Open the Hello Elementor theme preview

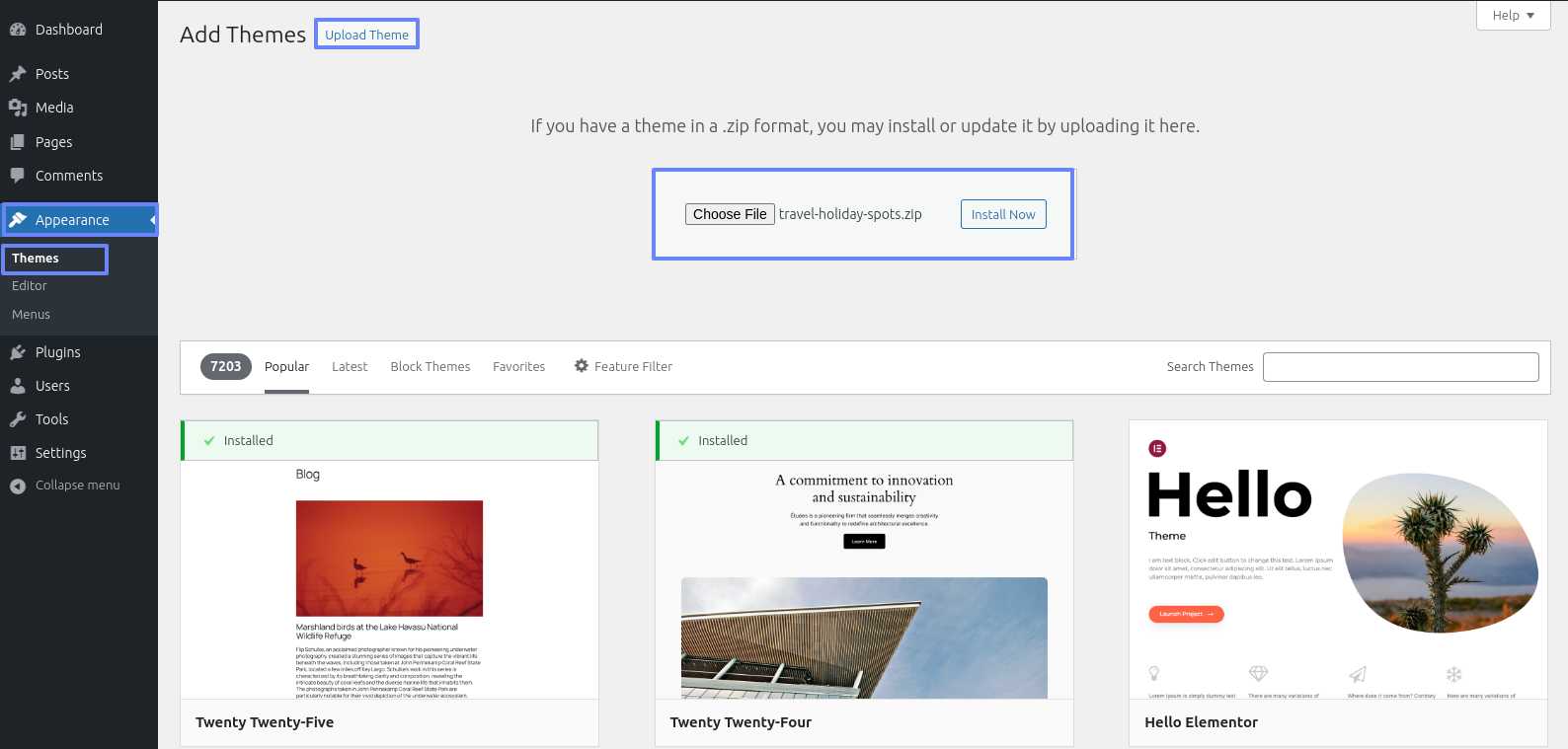pos(1338,560)
